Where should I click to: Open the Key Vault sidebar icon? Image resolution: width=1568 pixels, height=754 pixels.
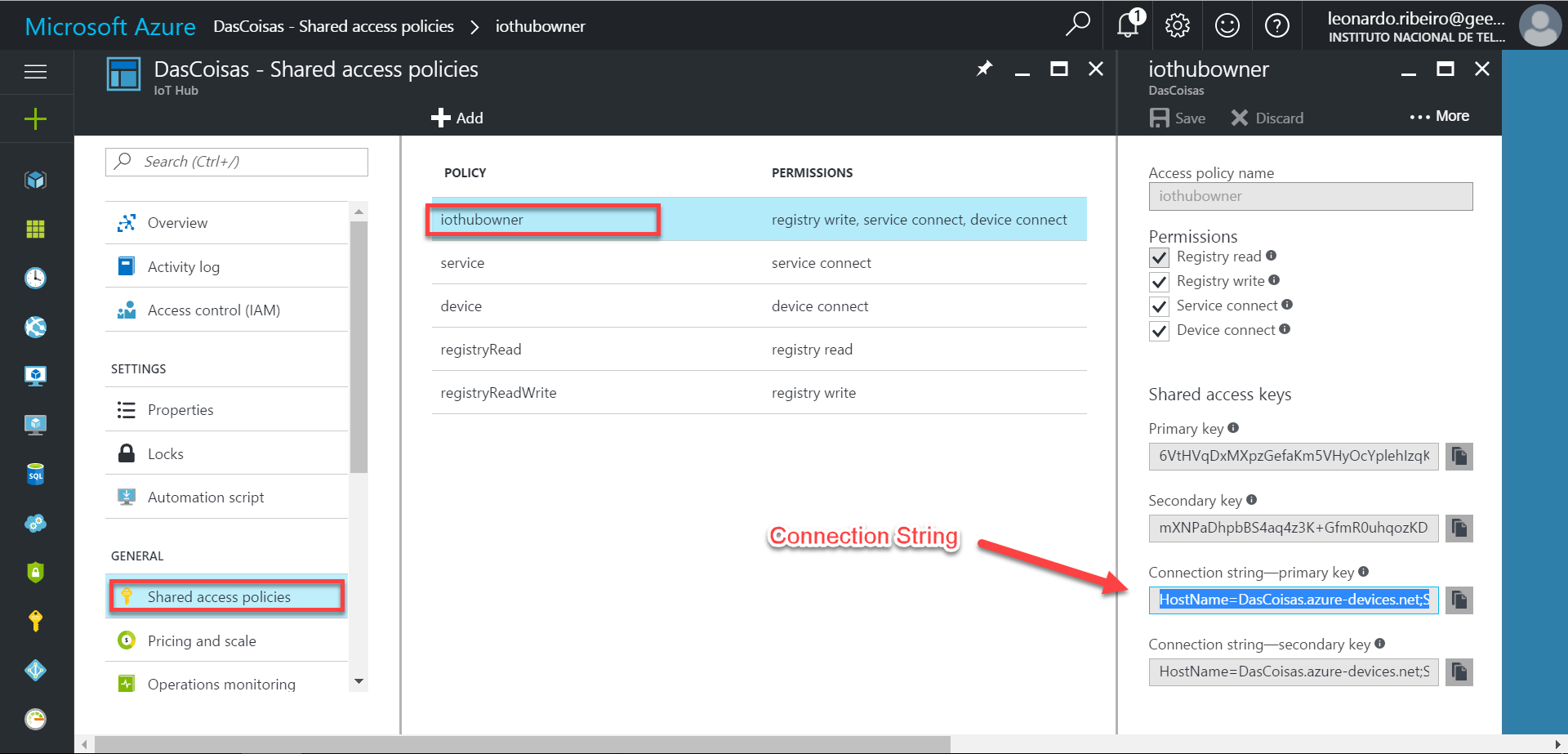pyautogui.click(x=35, y=621)
